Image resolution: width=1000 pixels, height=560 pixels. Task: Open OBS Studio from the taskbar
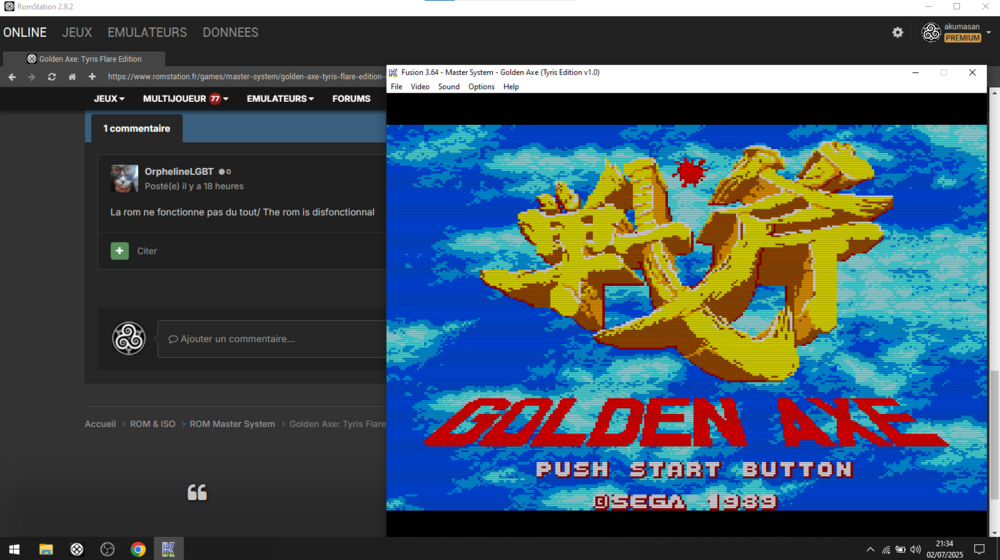107,549
